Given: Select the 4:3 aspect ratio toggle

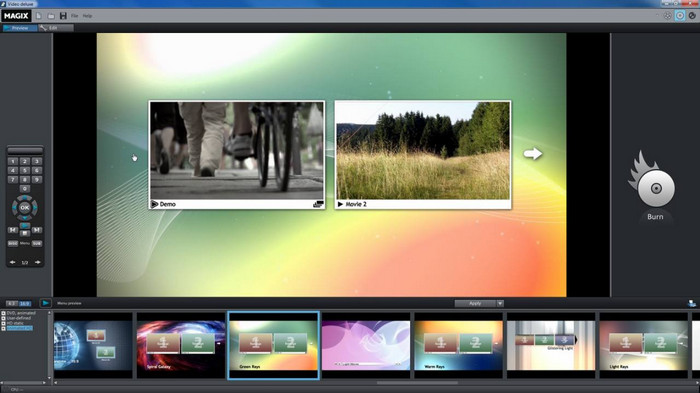Looking at the screenshot, I should tap(11, 303).
